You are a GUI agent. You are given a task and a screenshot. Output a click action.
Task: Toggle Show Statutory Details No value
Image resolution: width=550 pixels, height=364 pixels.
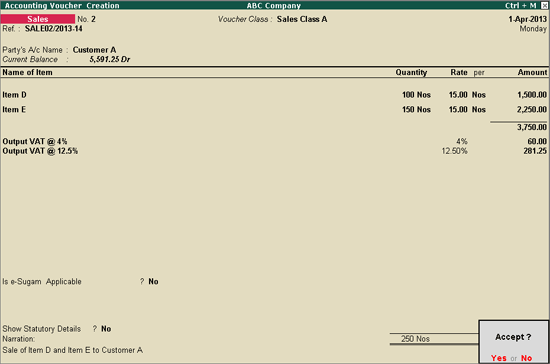tap(106, 329)
